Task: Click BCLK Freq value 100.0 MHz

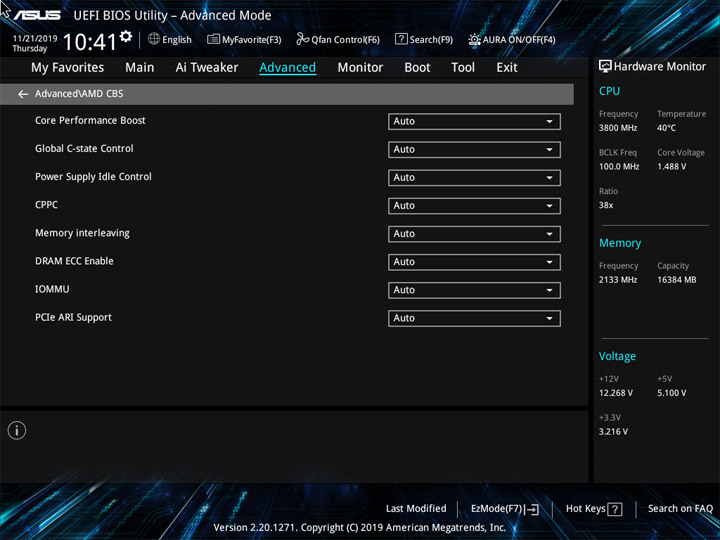Action: [x=619, y=167]
